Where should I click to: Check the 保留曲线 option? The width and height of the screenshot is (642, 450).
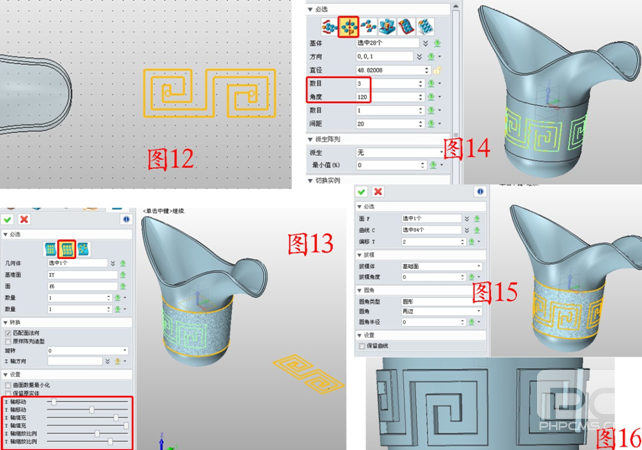click(x=361, y=345)
